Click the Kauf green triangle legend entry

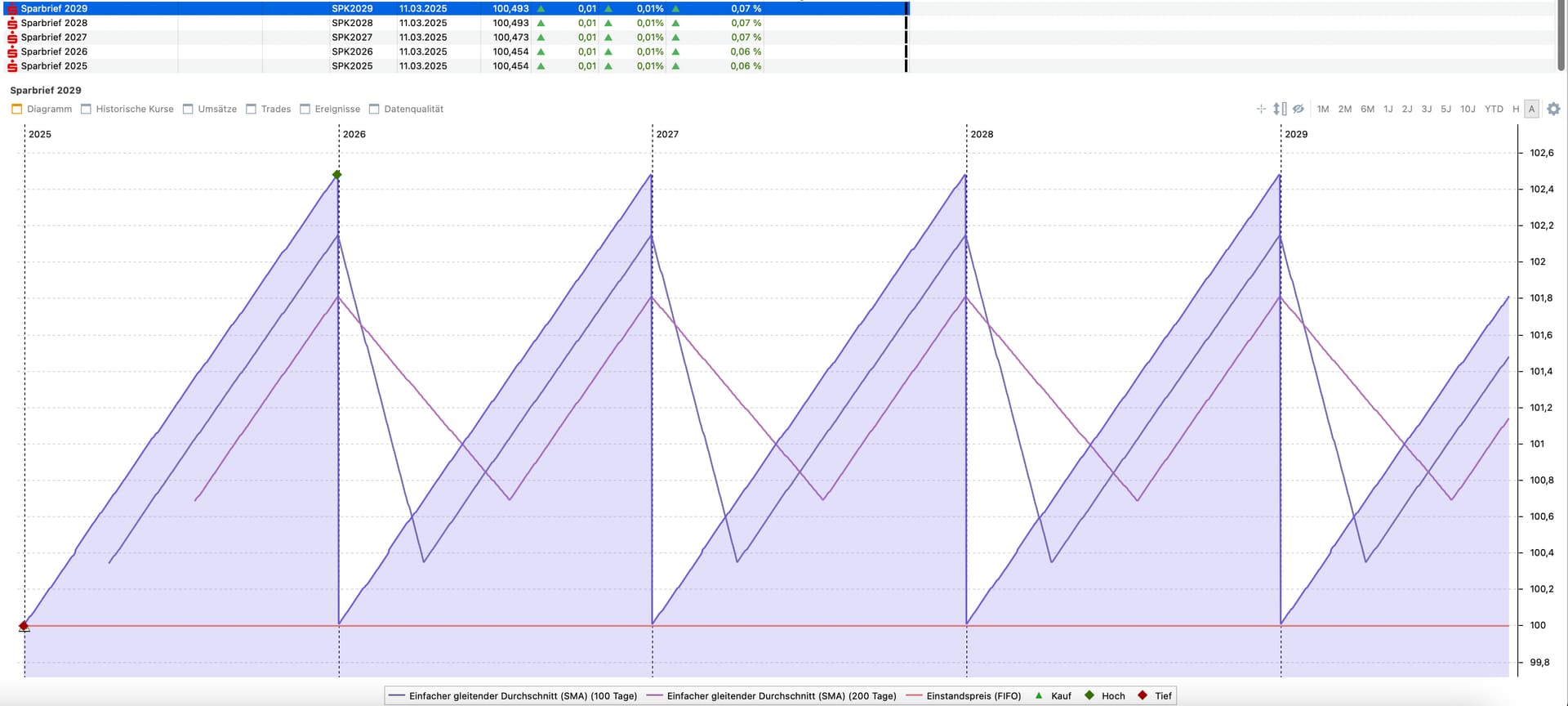pyautogui.click(x=1053, y=696)
